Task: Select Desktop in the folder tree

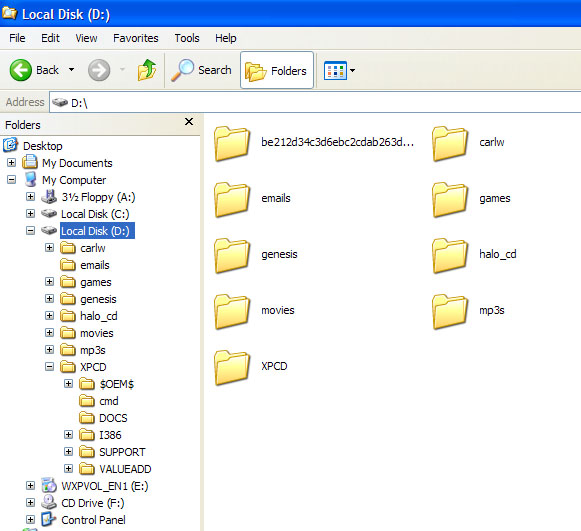Action: coord(43,146)
